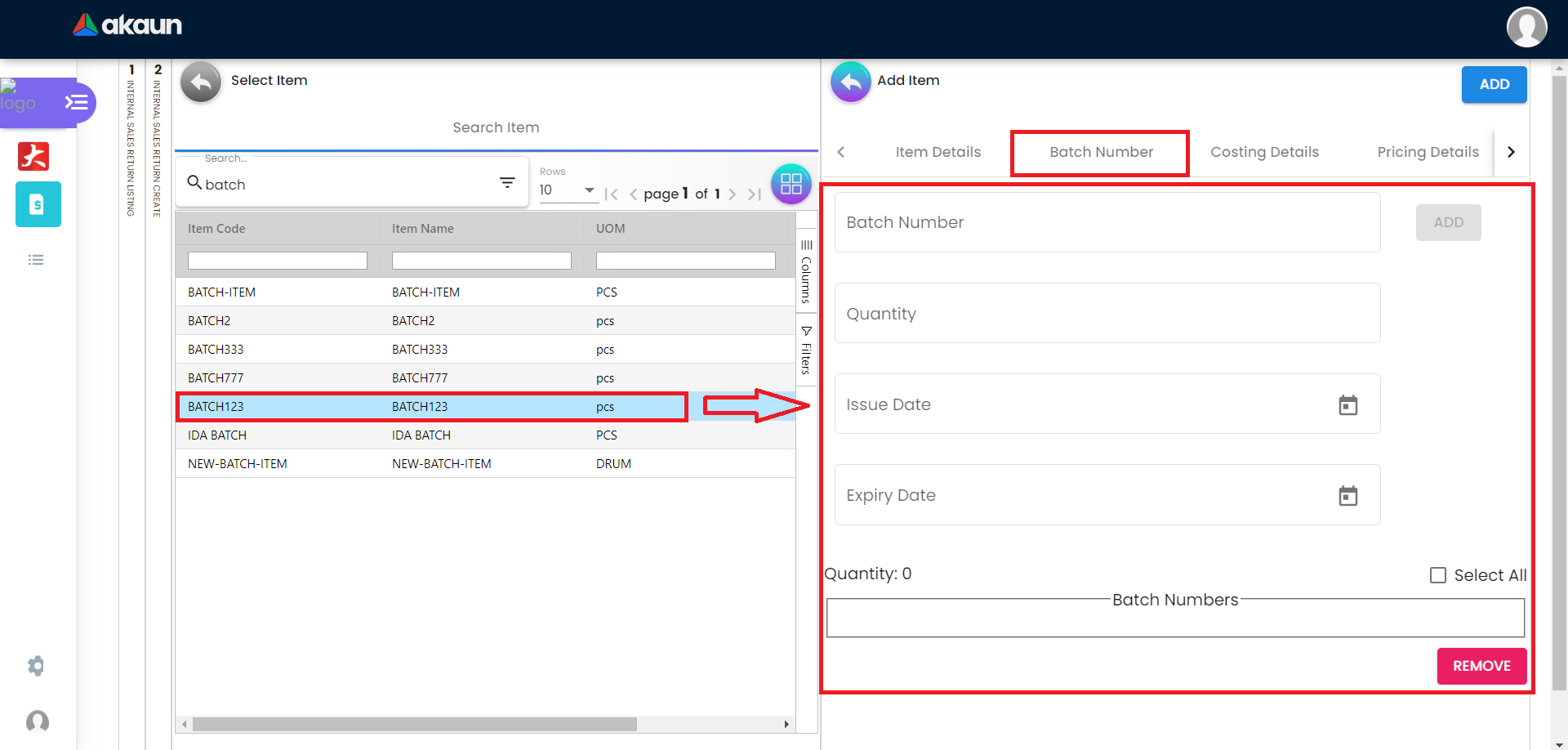Open the search filter options icon
Image resolution: width=1568 pixels, height=750 pixels.
point(507,183)
